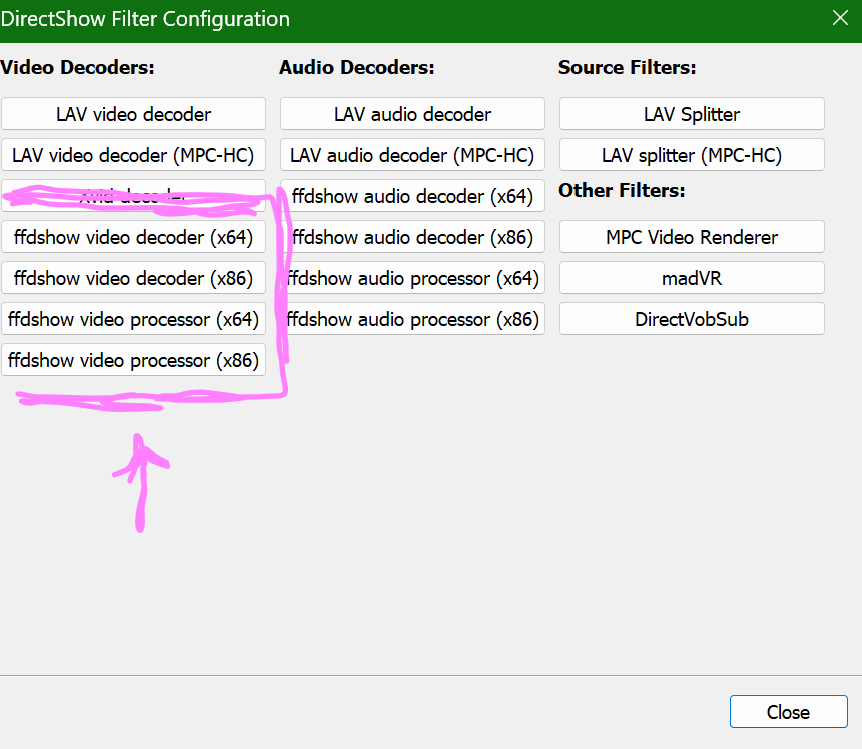
Task: Configure ffdshow audio decoder (x86)
Action: (412, 237)
